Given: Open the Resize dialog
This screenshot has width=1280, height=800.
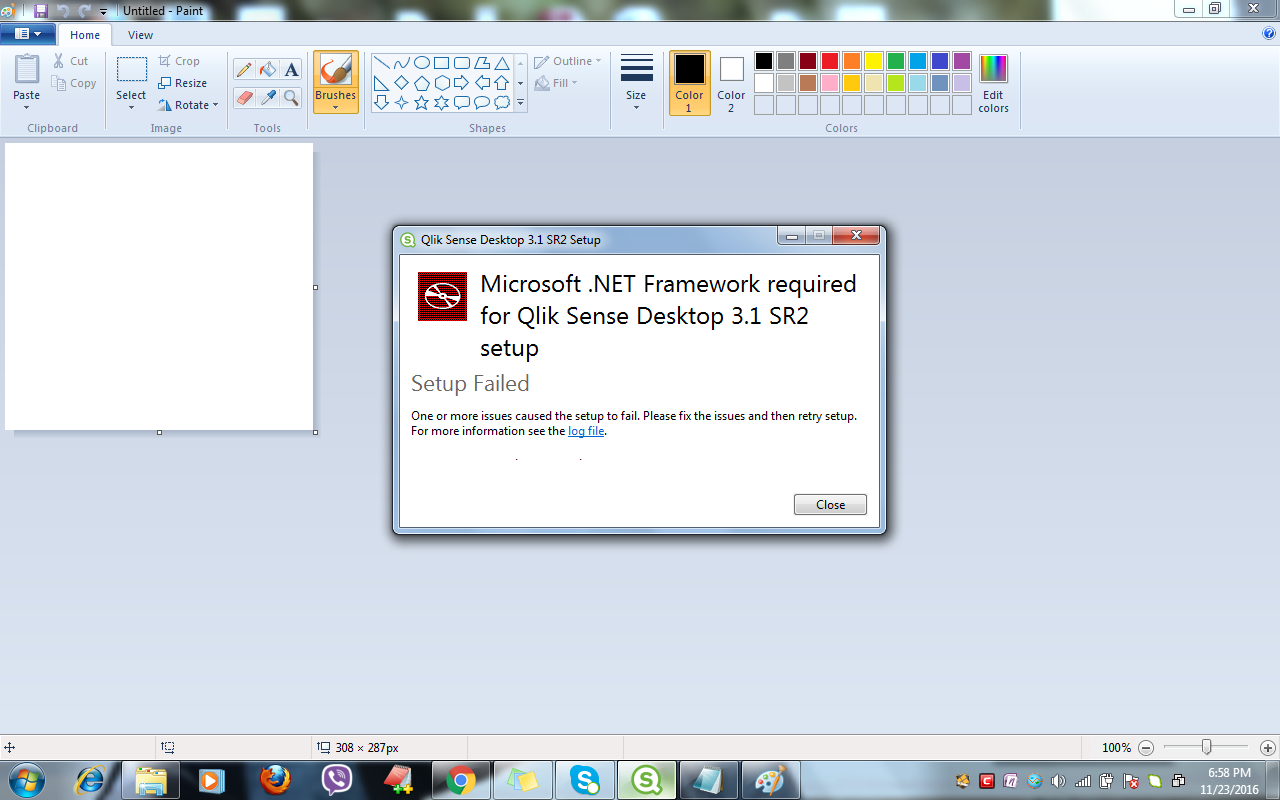Looking at the screenshot, I should 183,83.
